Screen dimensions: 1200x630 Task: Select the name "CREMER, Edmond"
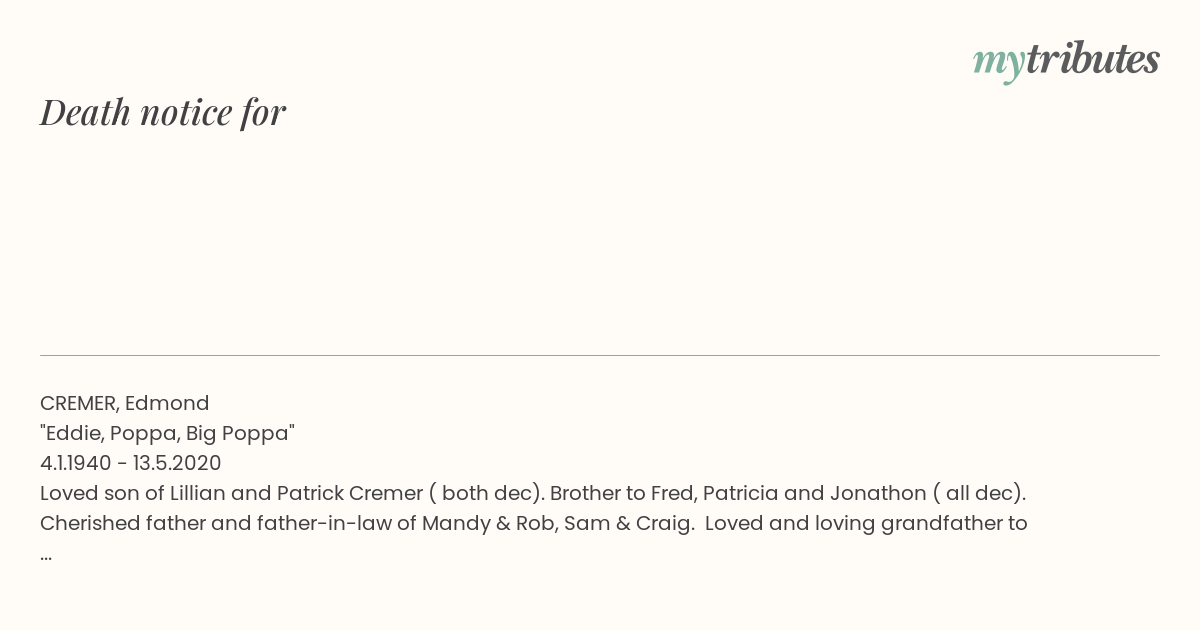(125, 403)
